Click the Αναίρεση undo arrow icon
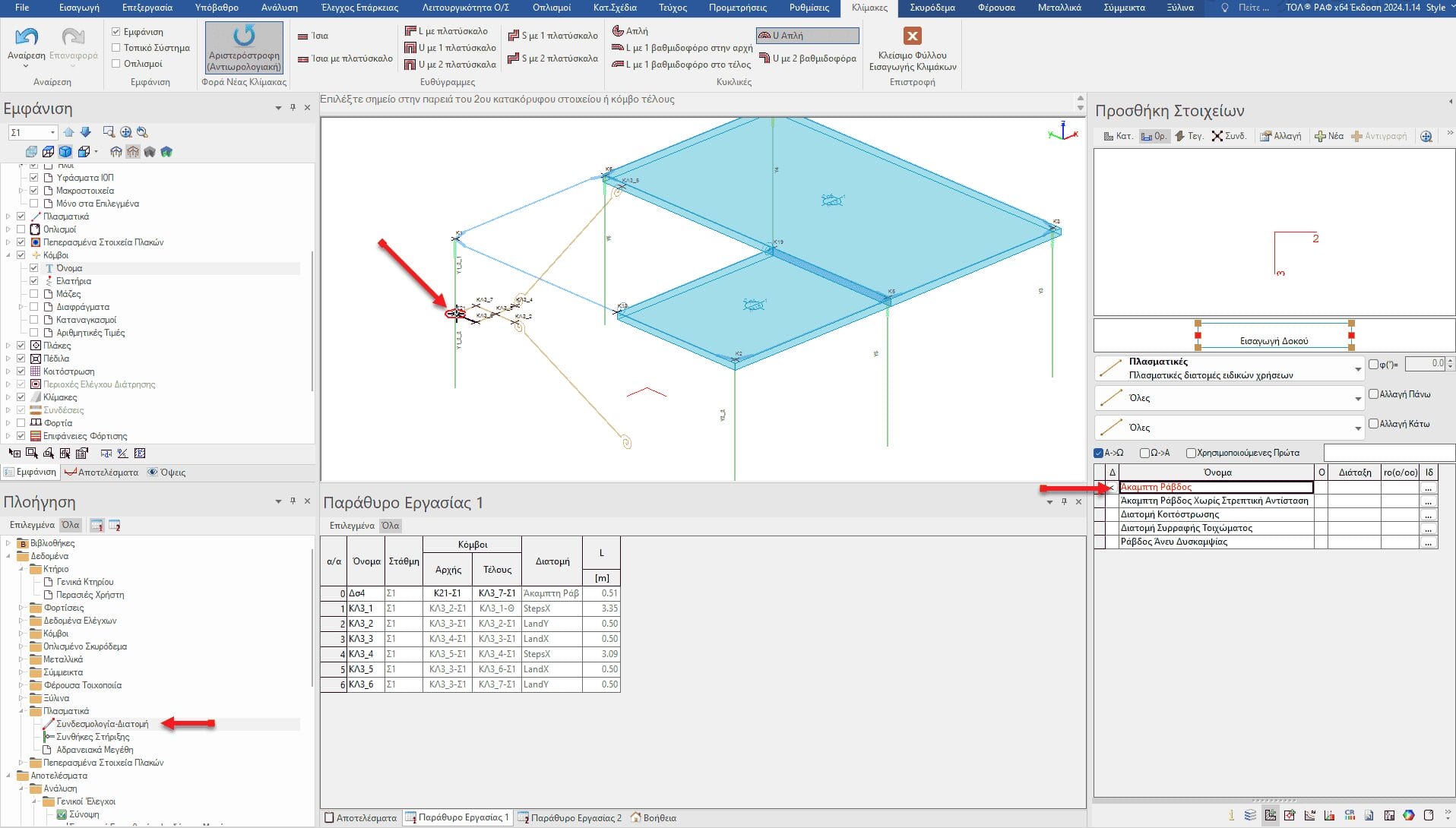The image size is (1456, 828). (27, 36)
